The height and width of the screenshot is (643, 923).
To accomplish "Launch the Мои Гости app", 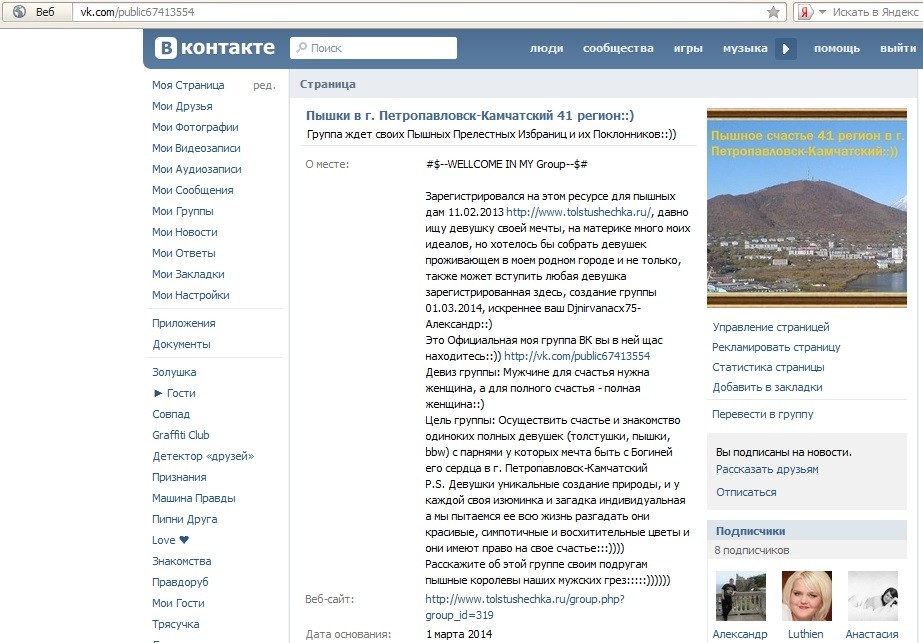I will 178,604.
